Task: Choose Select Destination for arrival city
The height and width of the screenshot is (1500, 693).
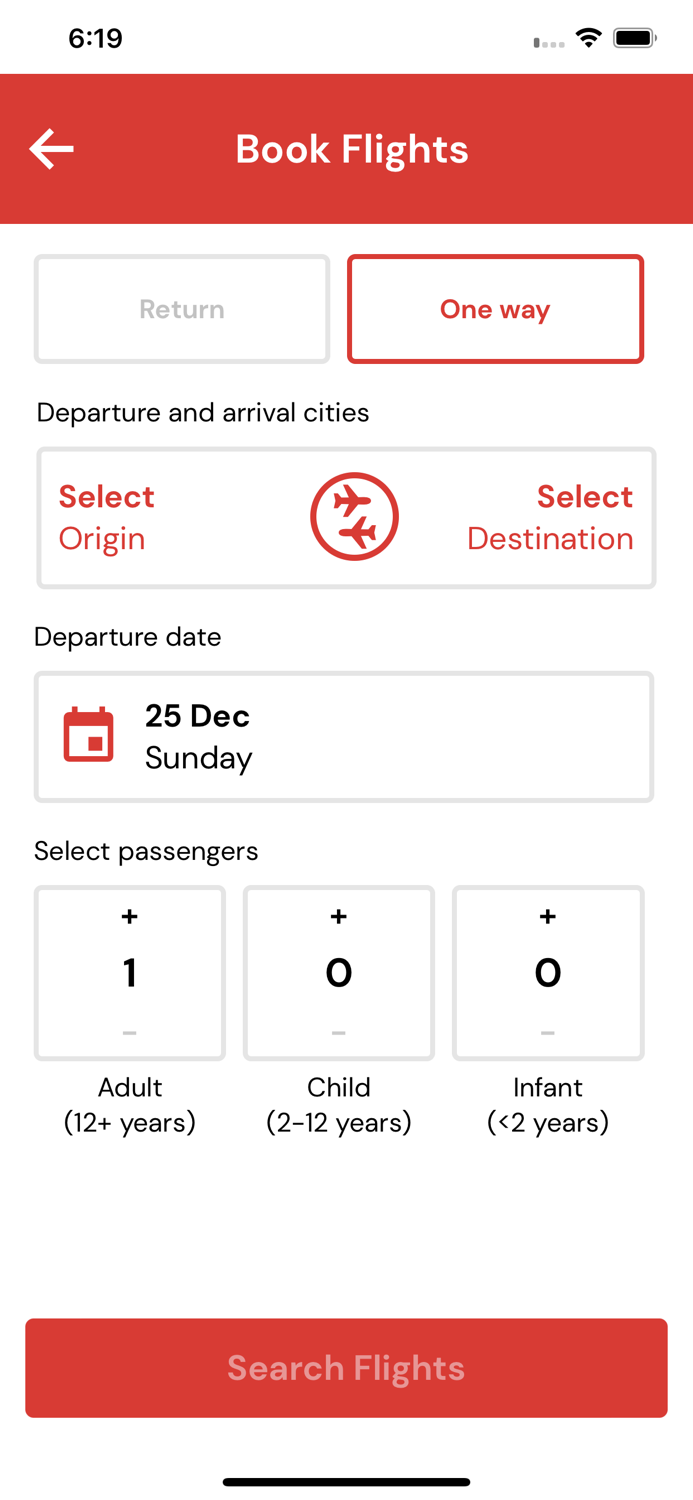Action: pyautogui.click(x=549, y=516)
